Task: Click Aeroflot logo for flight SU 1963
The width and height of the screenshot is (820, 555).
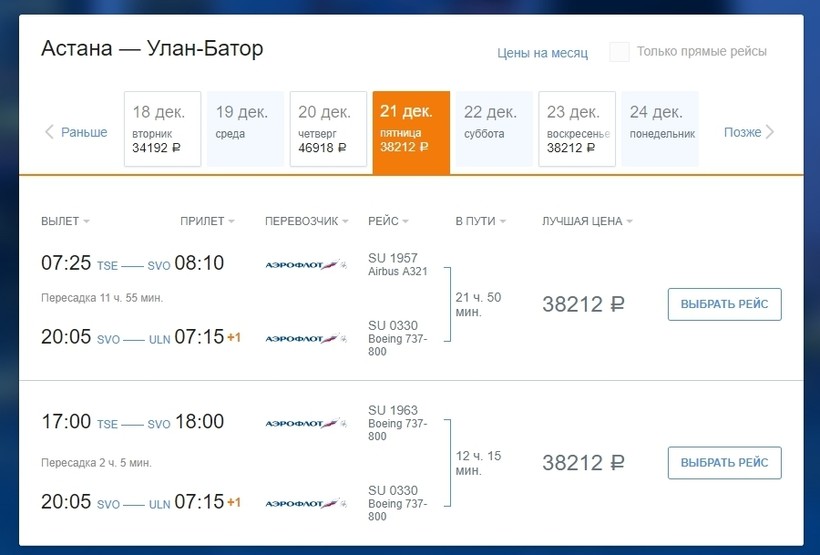Action: [x=306, y=423]
